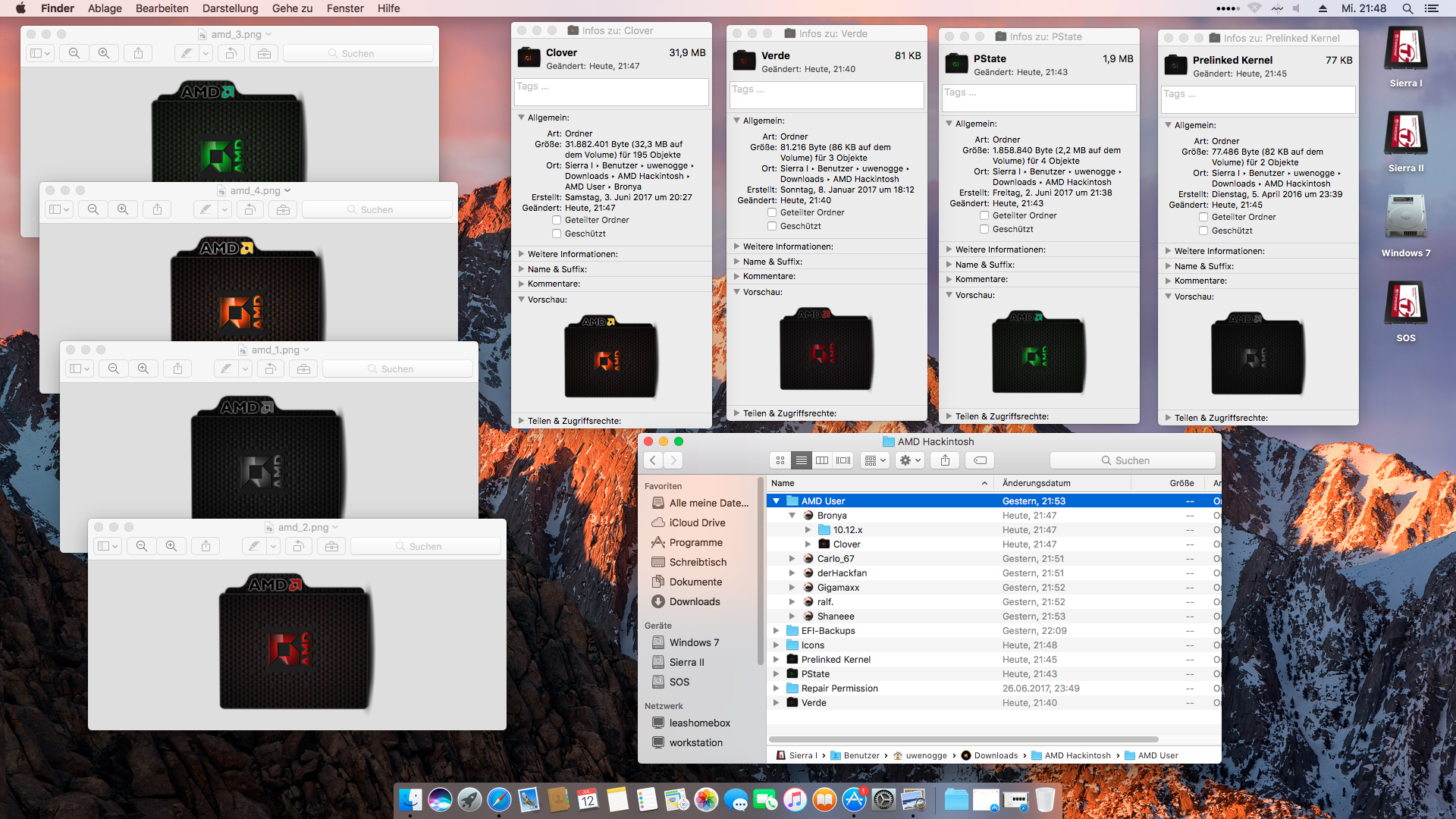This screenshot has width=1456, height=819.
Task: Toggle Geschützt in Prelinked Kernel info
Action: coord(1203,231)
